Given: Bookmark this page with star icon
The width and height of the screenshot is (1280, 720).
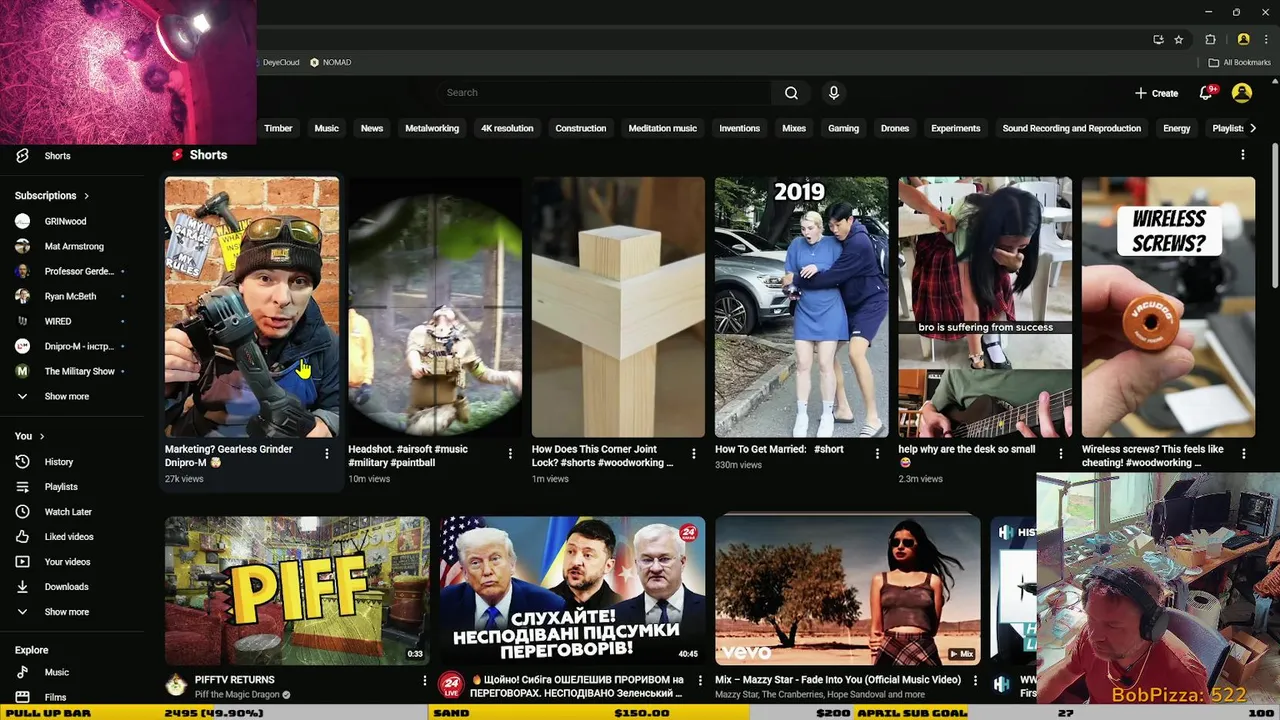Looking at the screenshot, I should (x=1179, y=40).
